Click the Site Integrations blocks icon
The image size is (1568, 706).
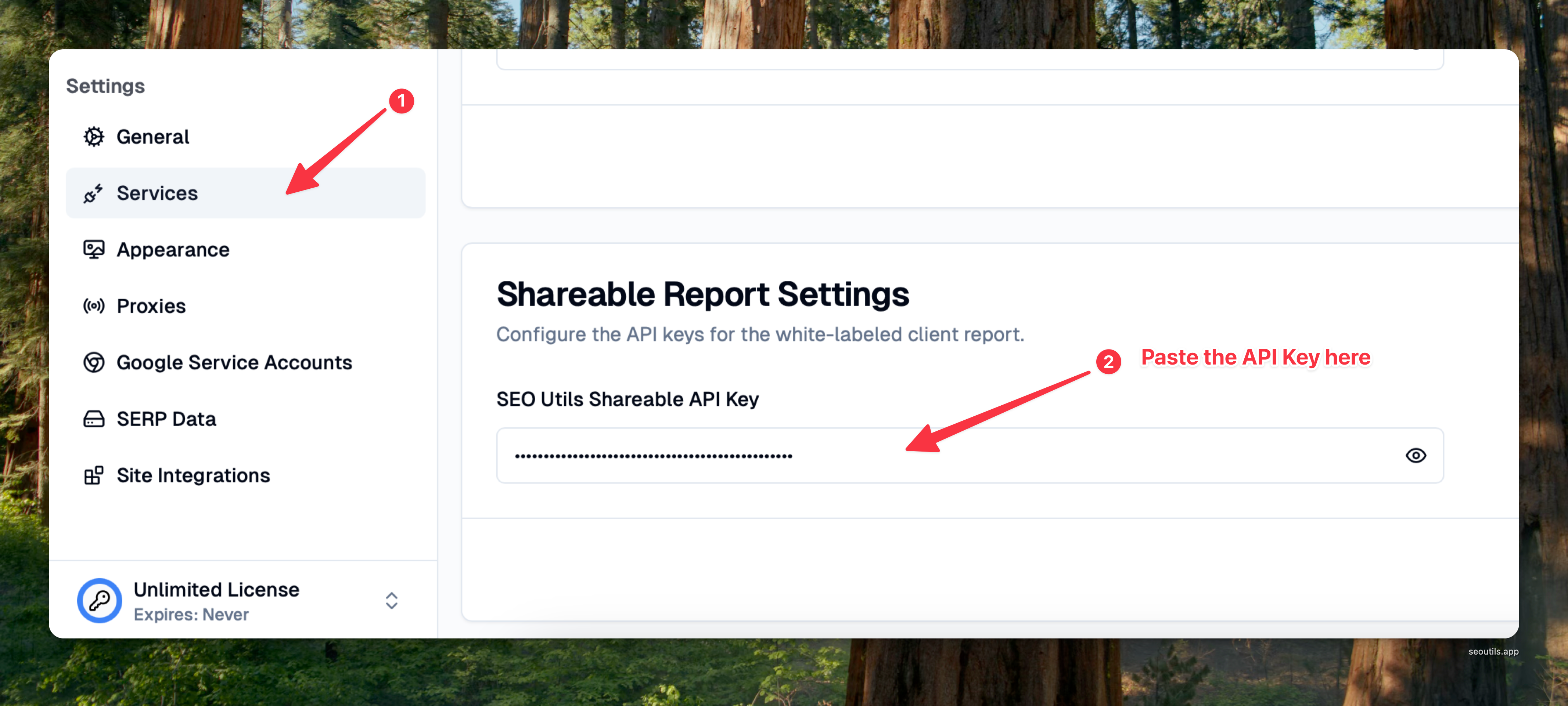pyautogui.click(x=94, y=475)
